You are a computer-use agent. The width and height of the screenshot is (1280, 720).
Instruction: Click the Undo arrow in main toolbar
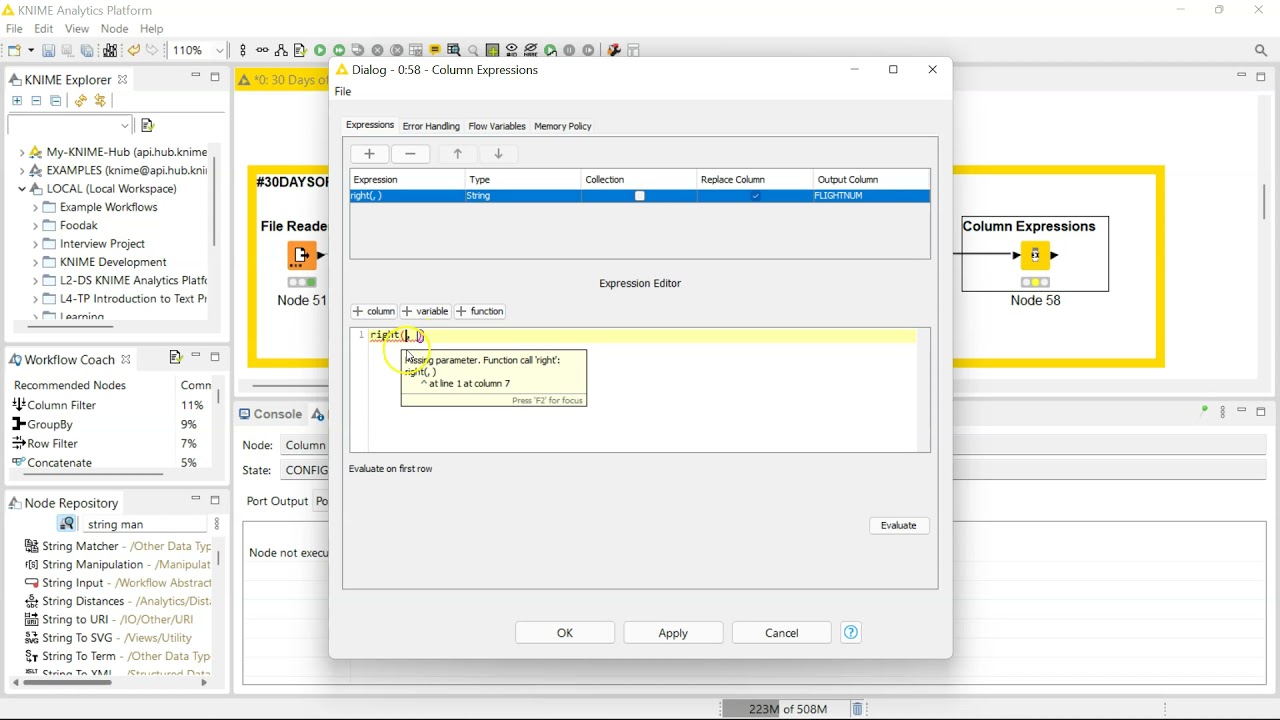coord(133,50)
